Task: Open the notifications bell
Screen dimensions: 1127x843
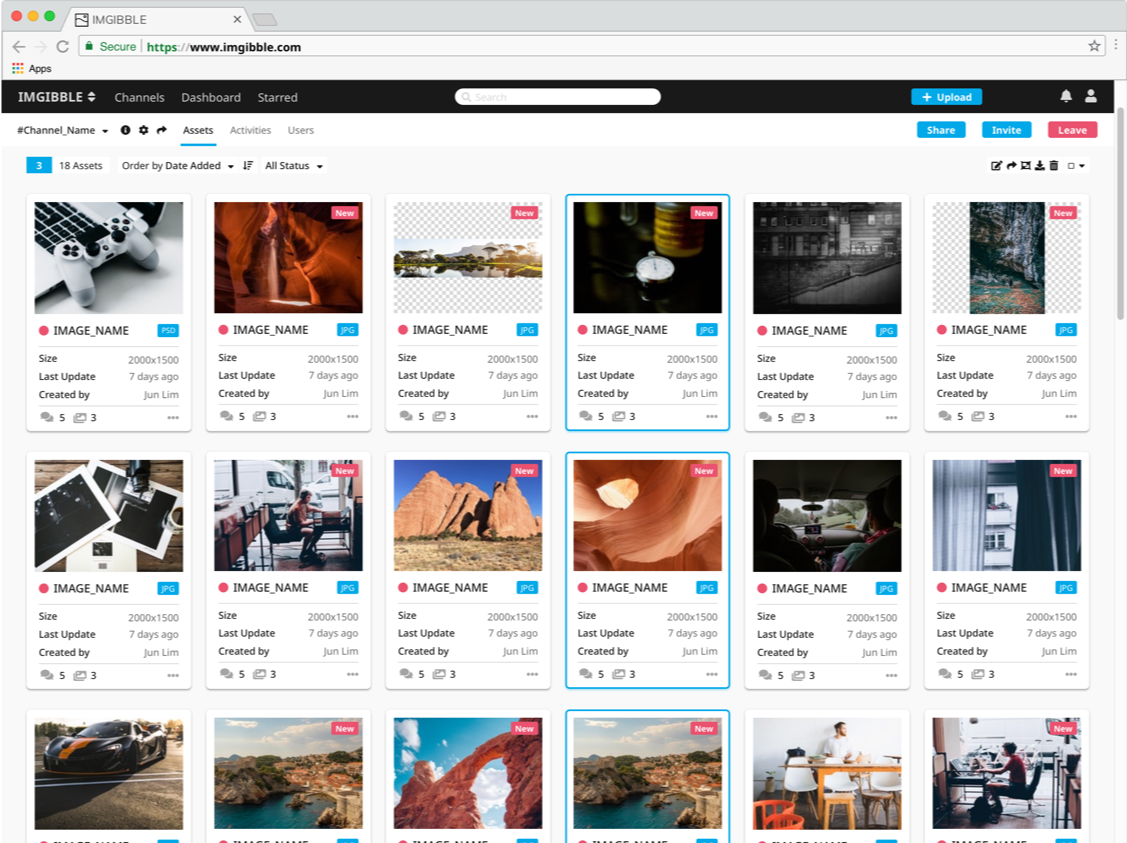Action: coord(1066,96)
